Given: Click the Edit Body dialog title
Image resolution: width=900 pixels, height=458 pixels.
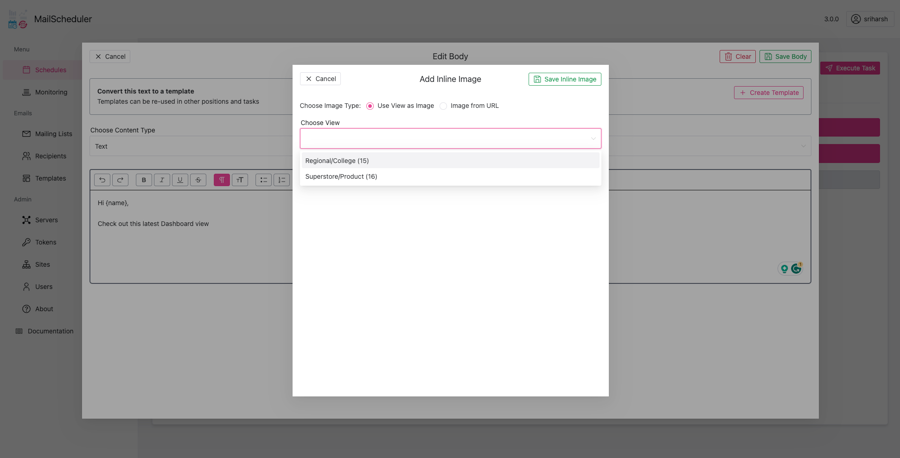Looking at the screenshot, I should coord(451,56).
